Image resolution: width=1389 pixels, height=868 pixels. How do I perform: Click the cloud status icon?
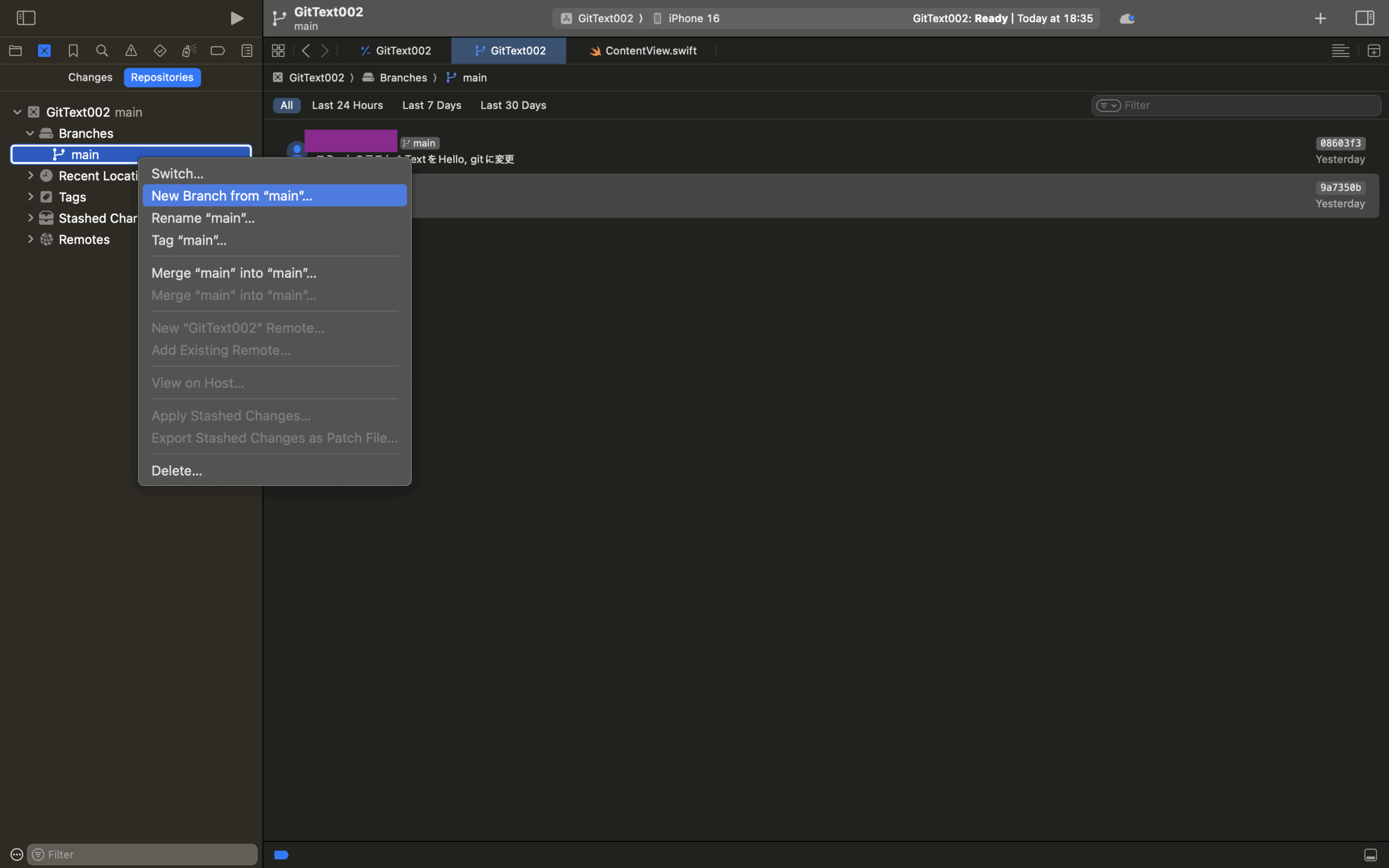pos(1127,18)
